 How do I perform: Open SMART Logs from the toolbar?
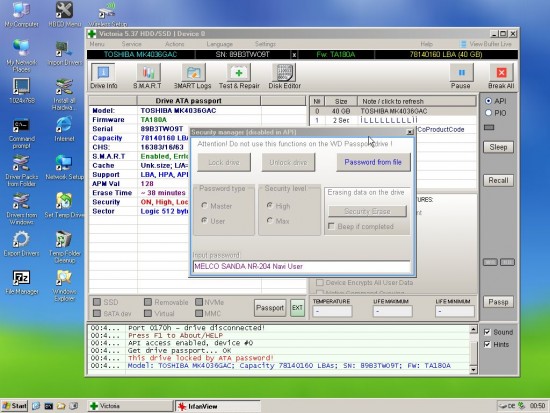[x=193, y=76]
